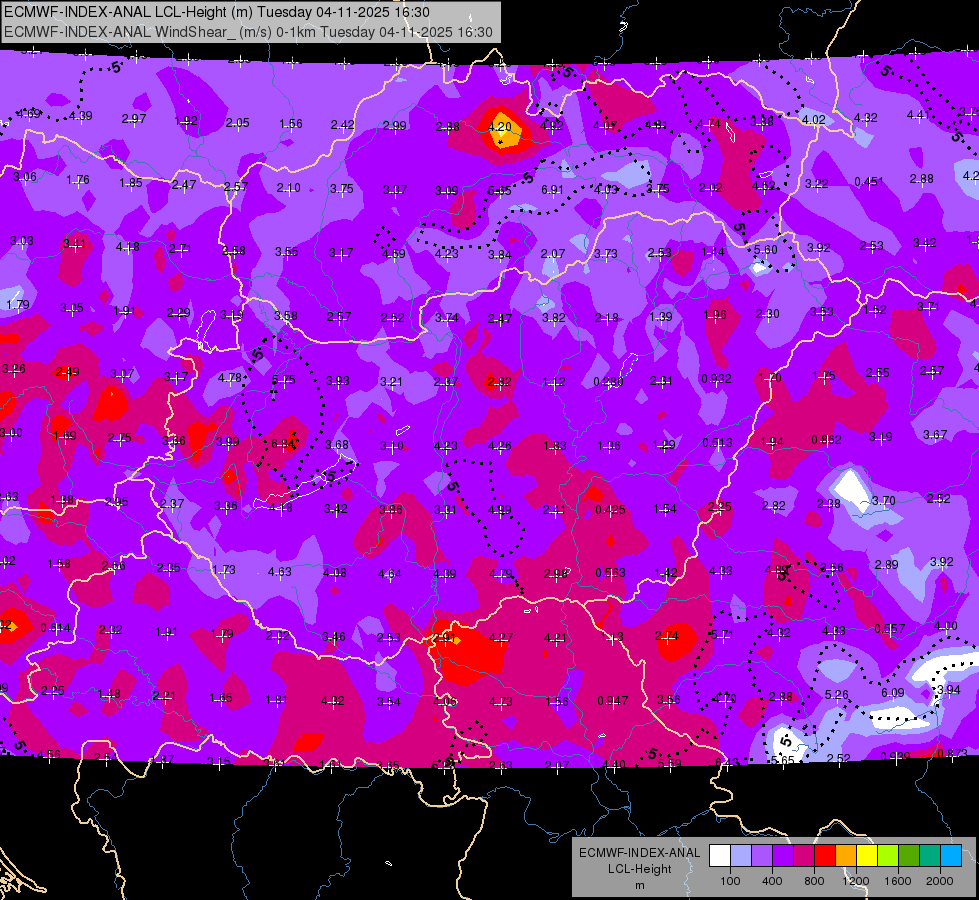This screenshot has height=900, width=979.
Task: Click the wind shear value 0.947
Action: tap(612, 701)
